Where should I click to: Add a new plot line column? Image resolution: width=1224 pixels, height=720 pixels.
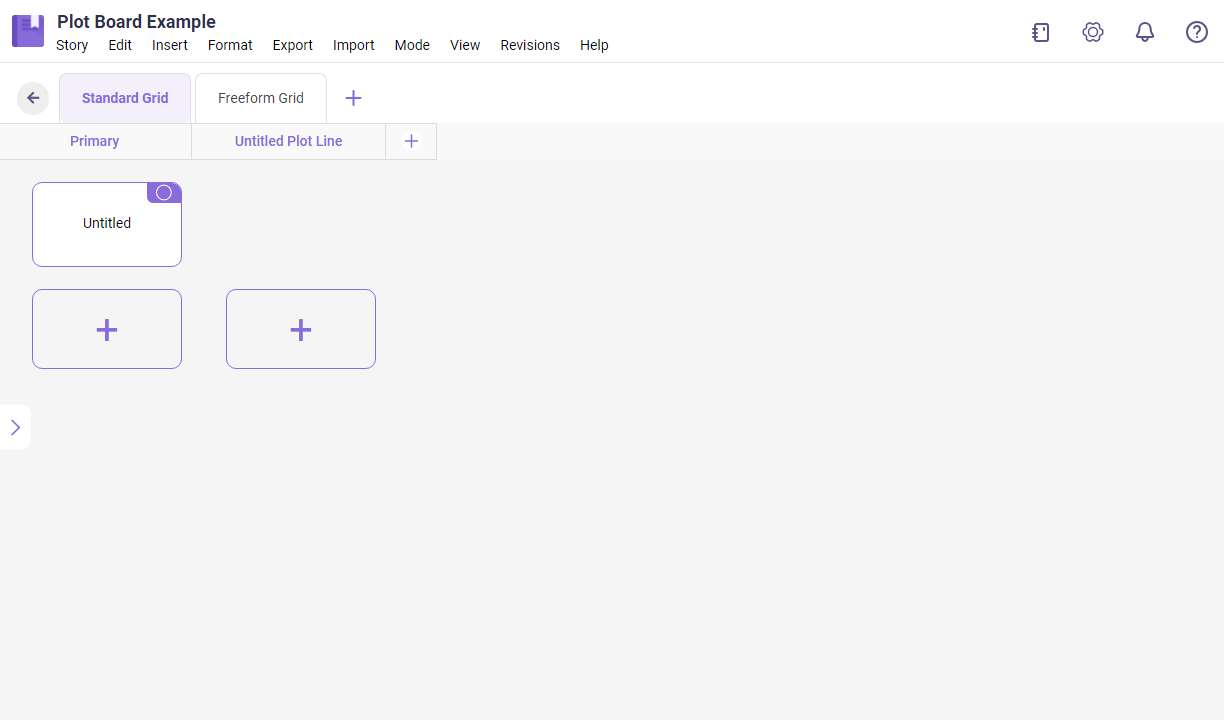(411, 141)
